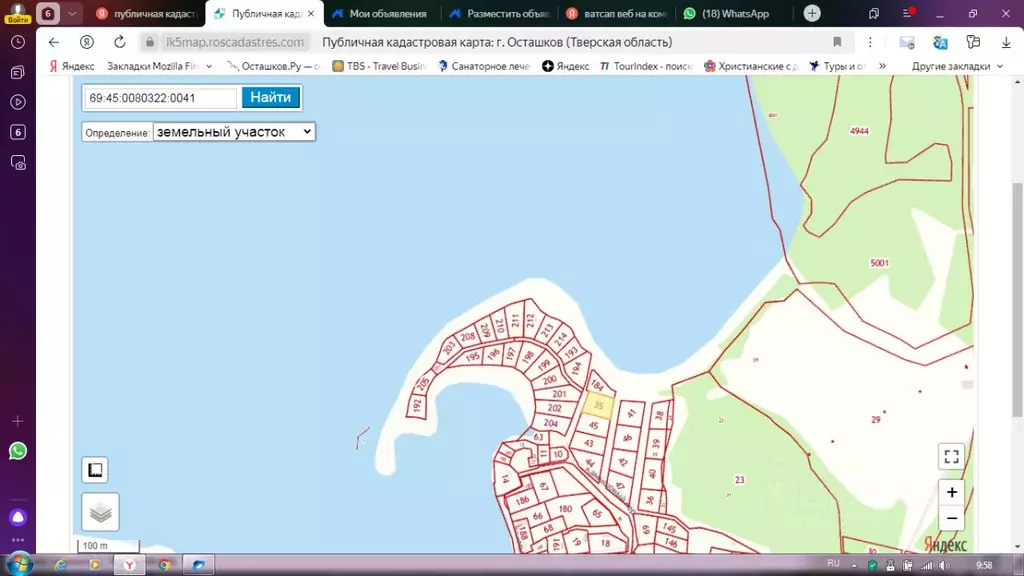Open the translate page icon
1024x576 pixels.
coord(940,42)
